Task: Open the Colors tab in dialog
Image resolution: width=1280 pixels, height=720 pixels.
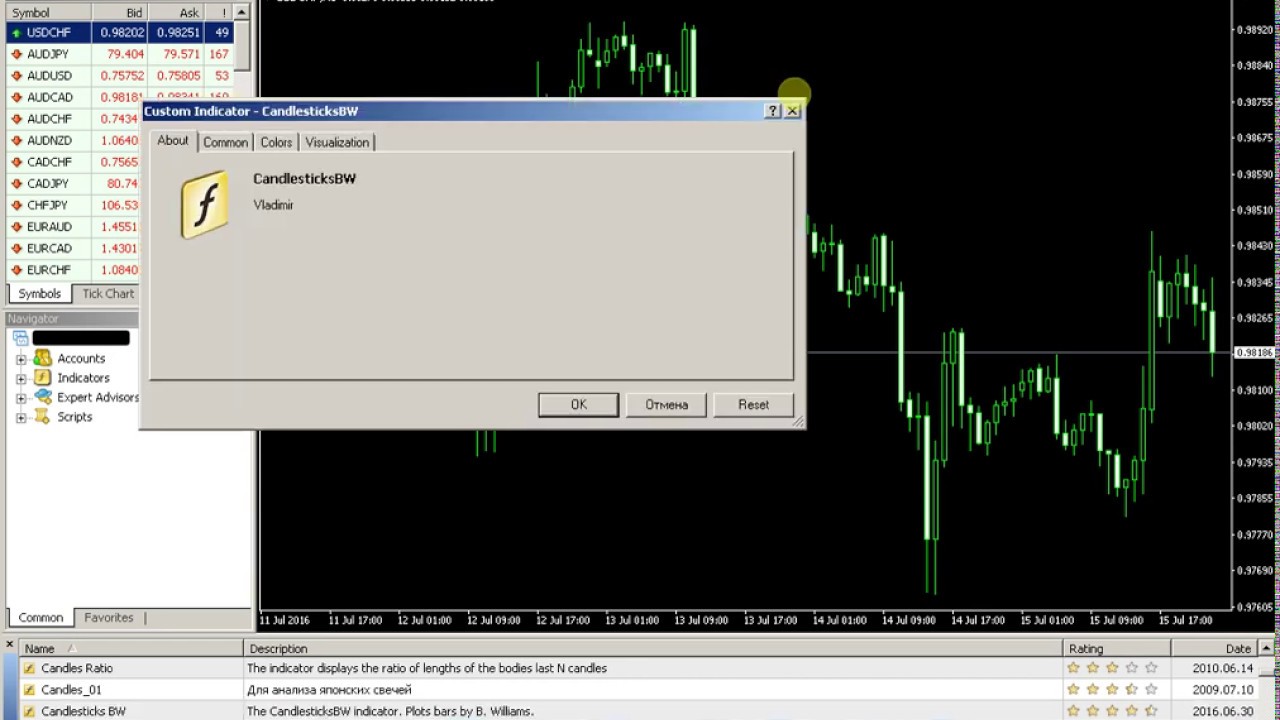Action: pyautogui.click(x=276, y=142)
